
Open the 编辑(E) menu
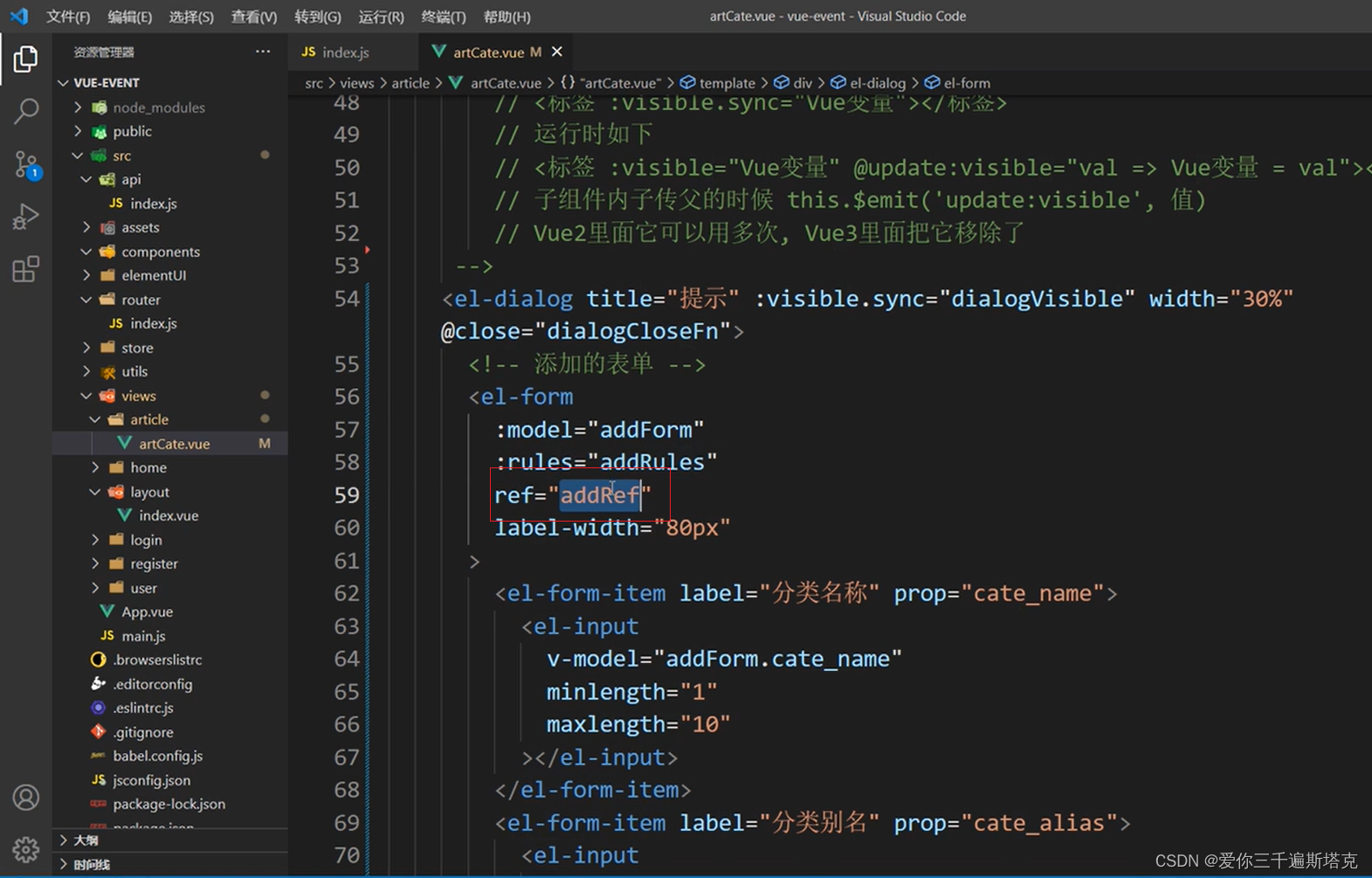(x=130, y=17)
